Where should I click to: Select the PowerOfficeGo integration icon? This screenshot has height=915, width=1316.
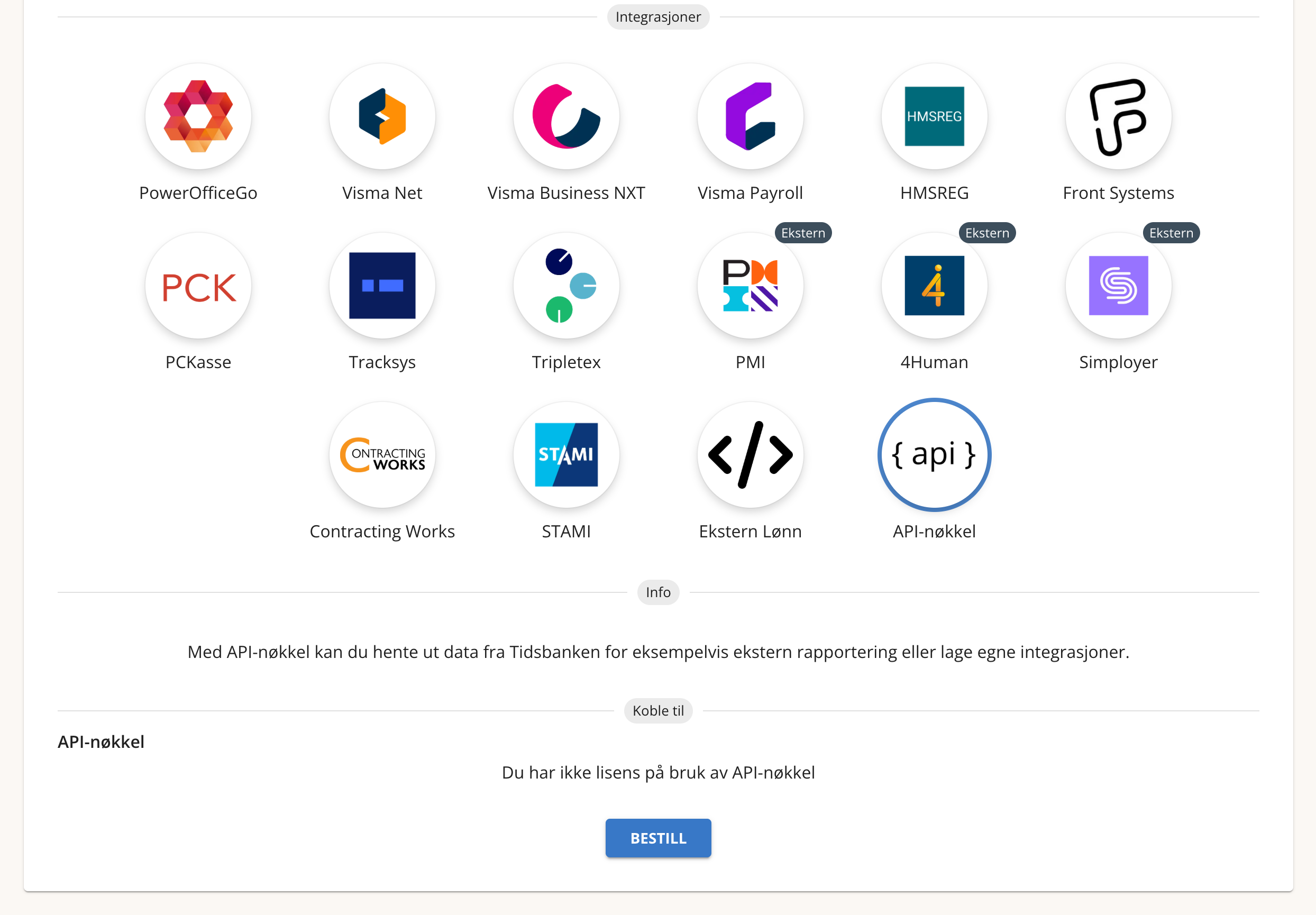coord(198,116)
